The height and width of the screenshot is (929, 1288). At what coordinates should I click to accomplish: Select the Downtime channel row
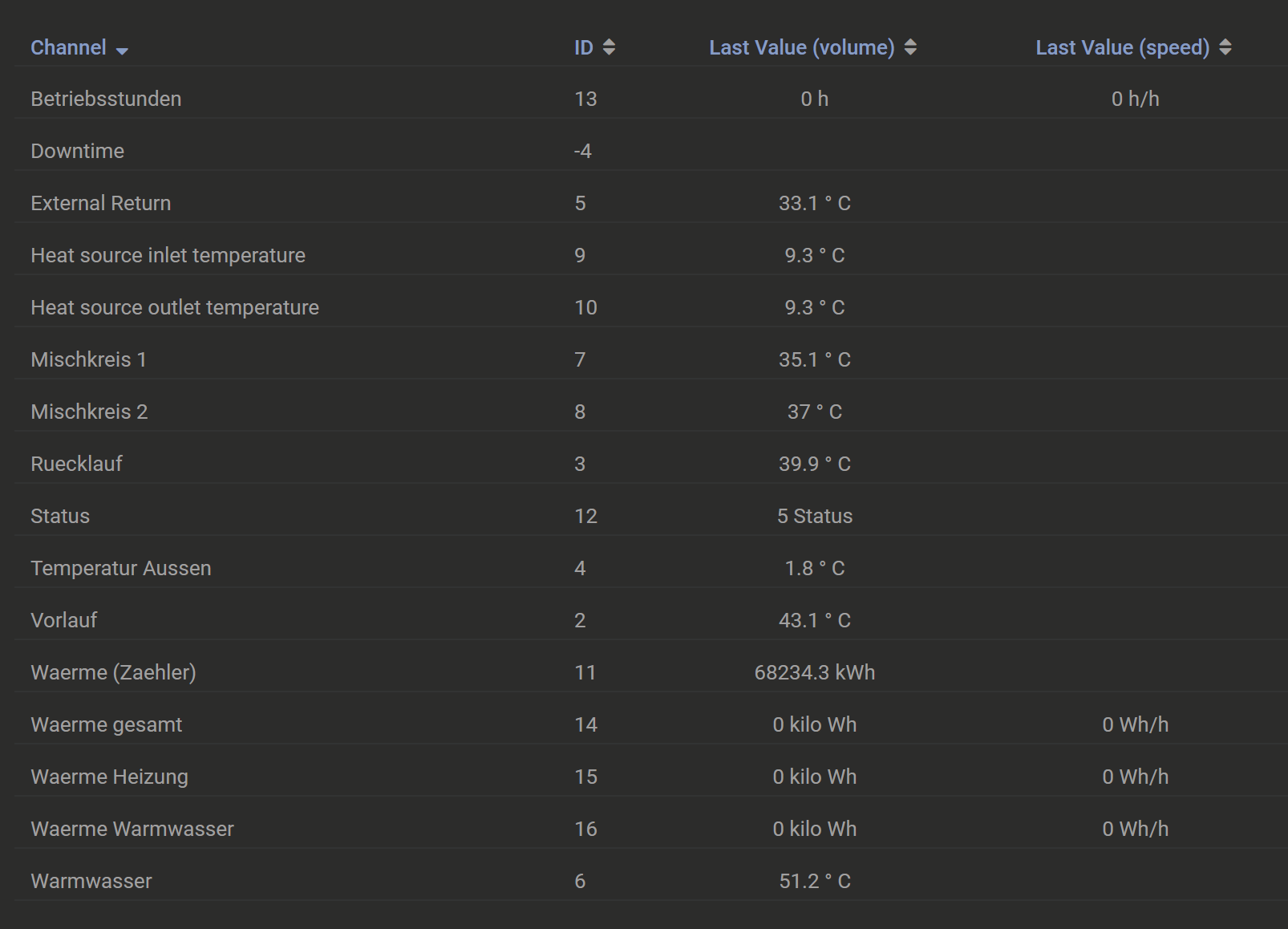pos(77,151)
